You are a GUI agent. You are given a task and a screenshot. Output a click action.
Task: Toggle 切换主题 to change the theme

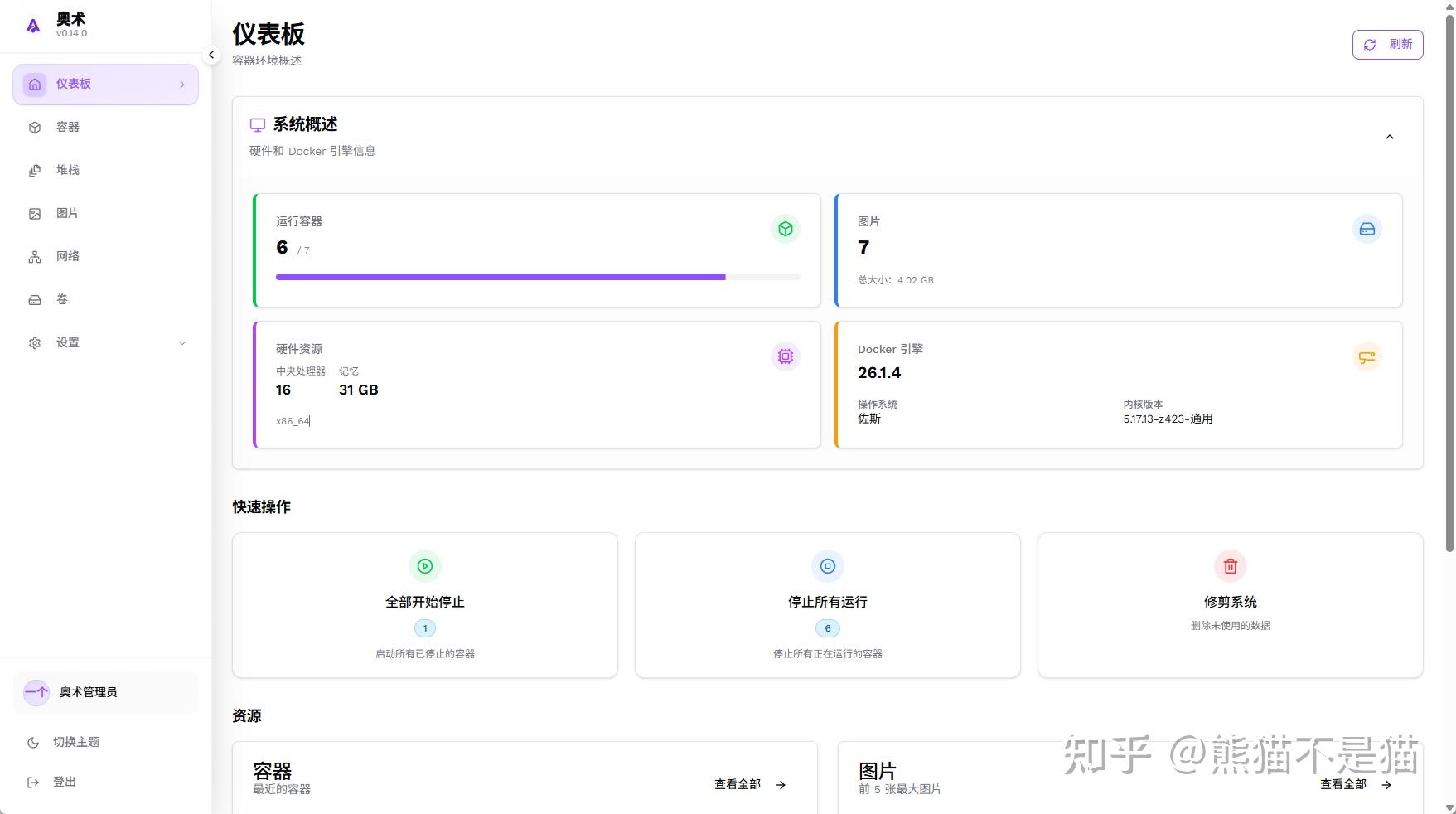coord(76,742)
